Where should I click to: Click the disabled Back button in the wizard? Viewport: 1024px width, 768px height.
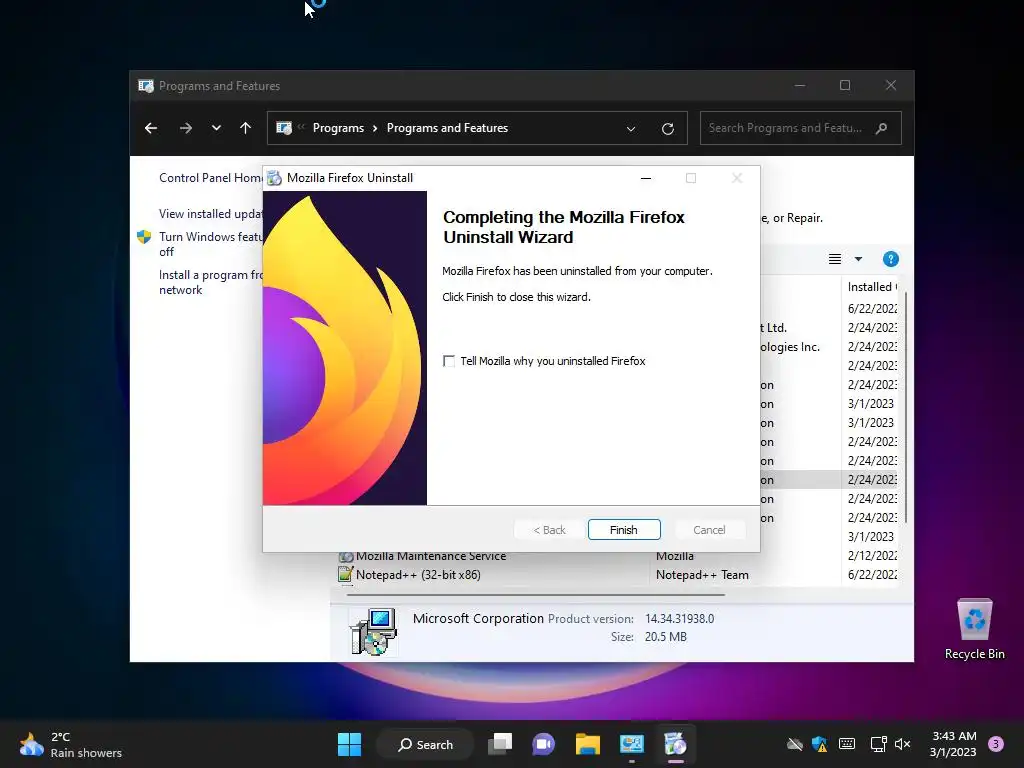tap(549, 530)
